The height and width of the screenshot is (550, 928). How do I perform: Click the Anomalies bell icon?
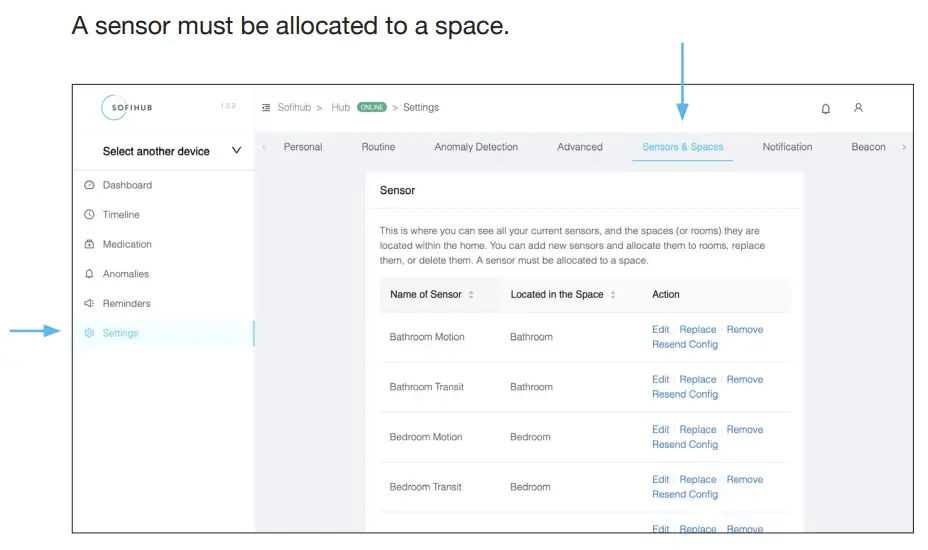pyautogui.click(x=89, y=274)
